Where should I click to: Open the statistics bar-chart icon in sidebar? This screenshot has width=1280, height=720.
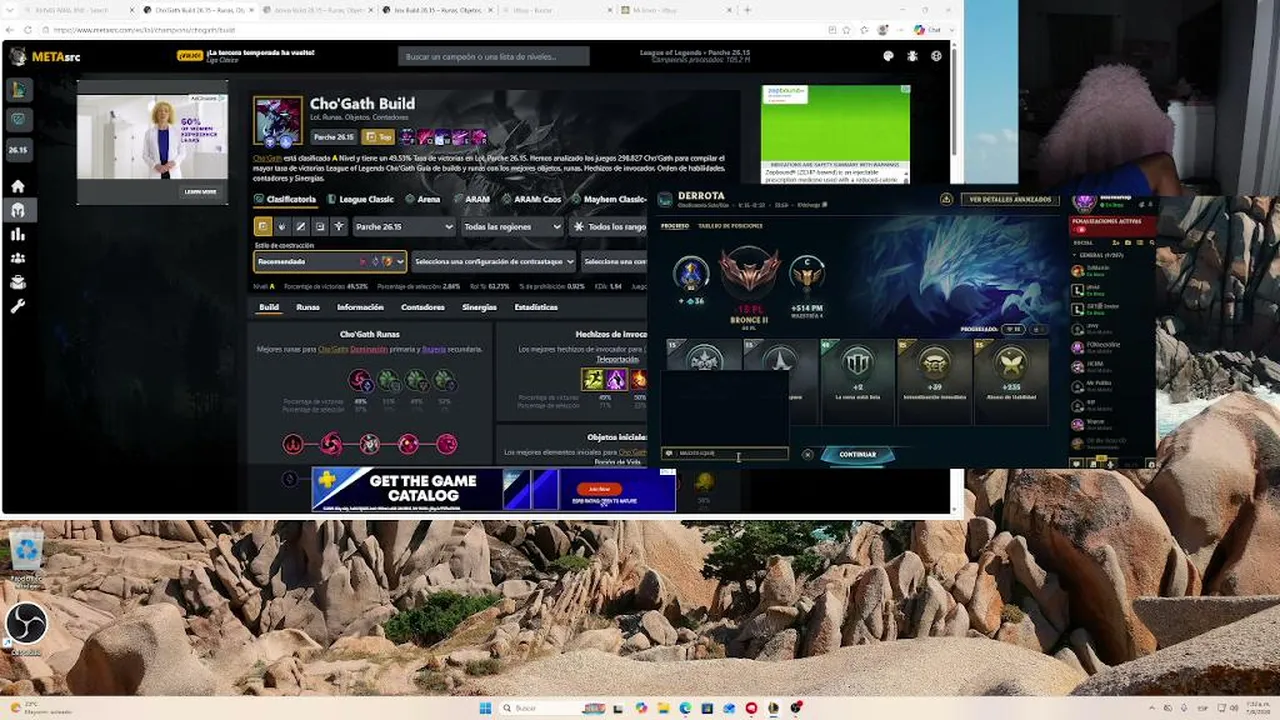point(18,234)
